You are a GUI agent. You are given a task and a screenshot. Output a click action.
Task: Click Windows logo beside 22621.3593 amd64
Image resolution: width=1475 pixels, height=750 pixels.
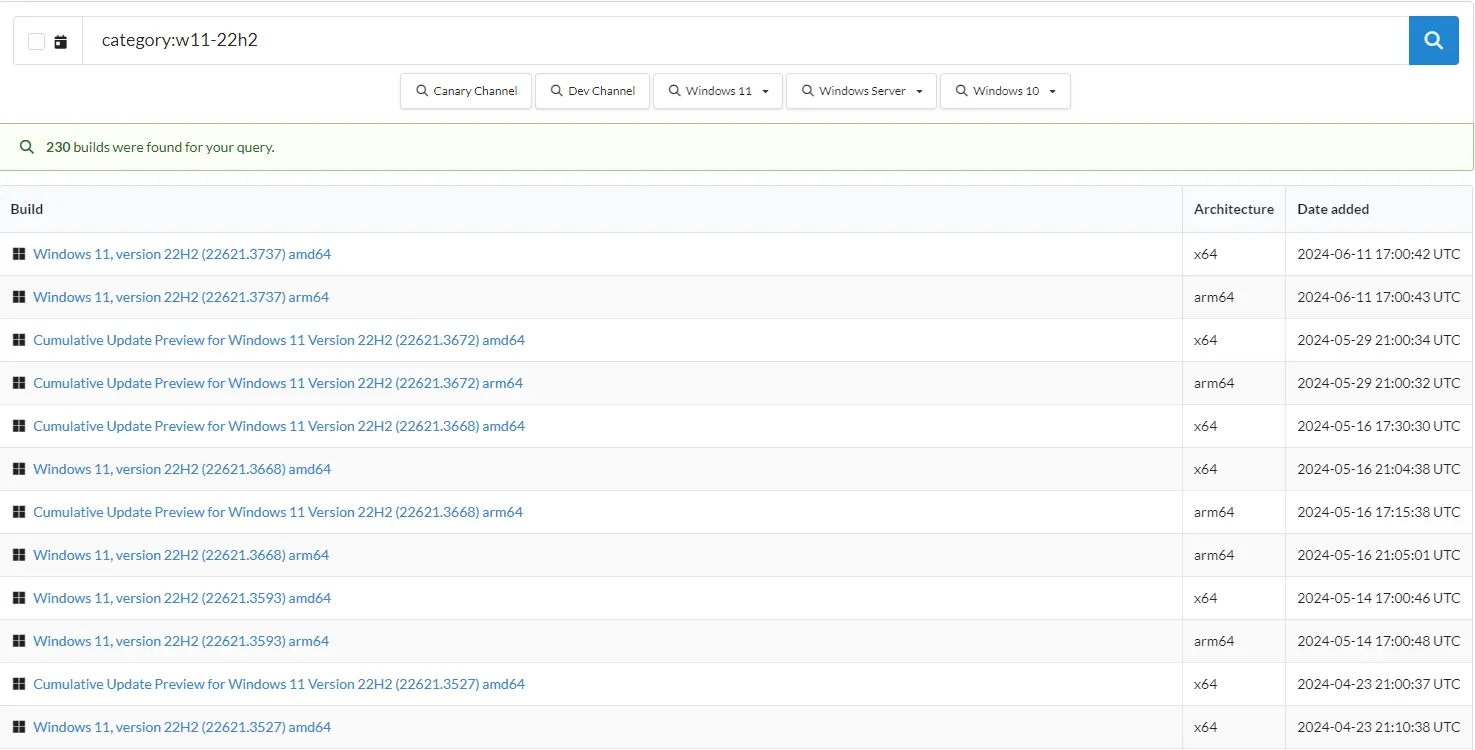18,598
